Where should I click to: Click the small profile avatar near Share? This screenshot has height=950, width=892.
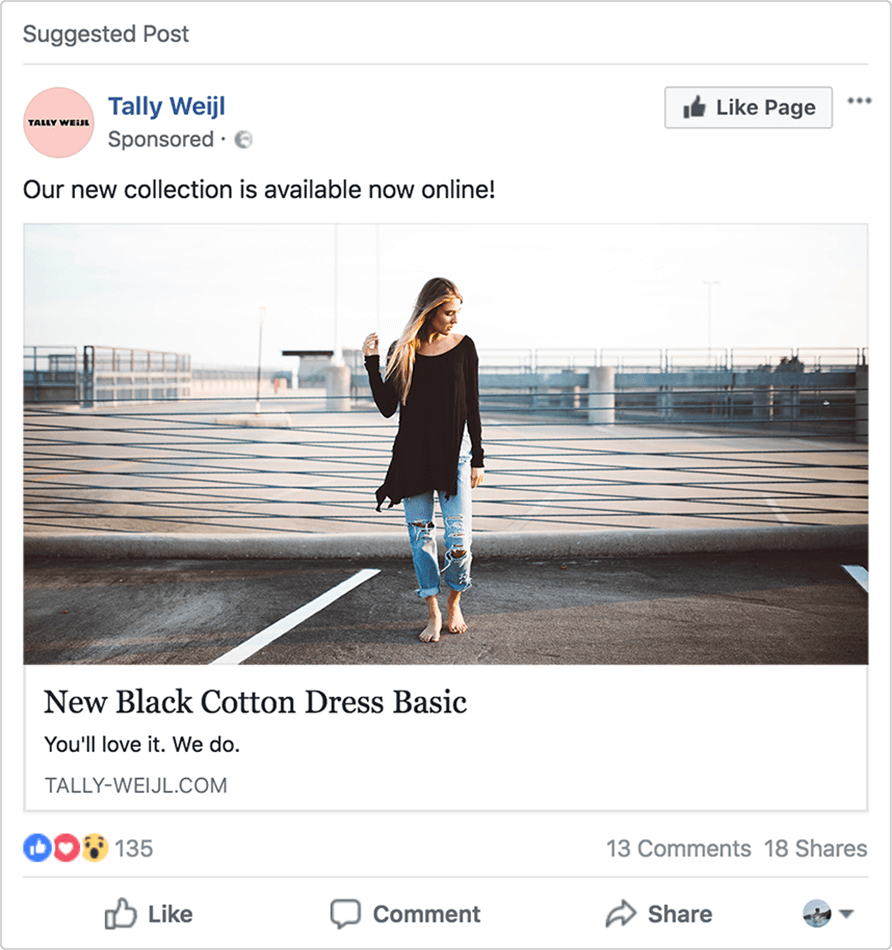(x=817, y=913)
